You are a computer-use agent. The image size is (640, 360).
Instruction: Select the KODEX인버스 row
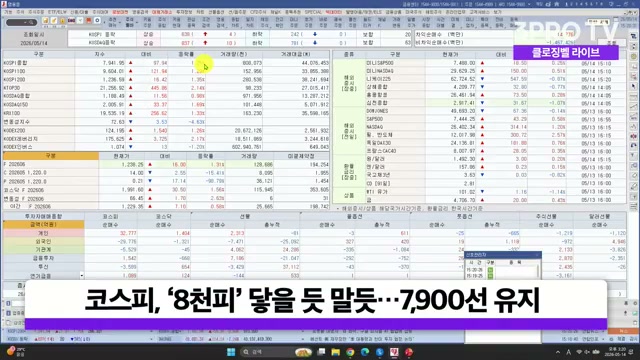(x=166, y=147)
